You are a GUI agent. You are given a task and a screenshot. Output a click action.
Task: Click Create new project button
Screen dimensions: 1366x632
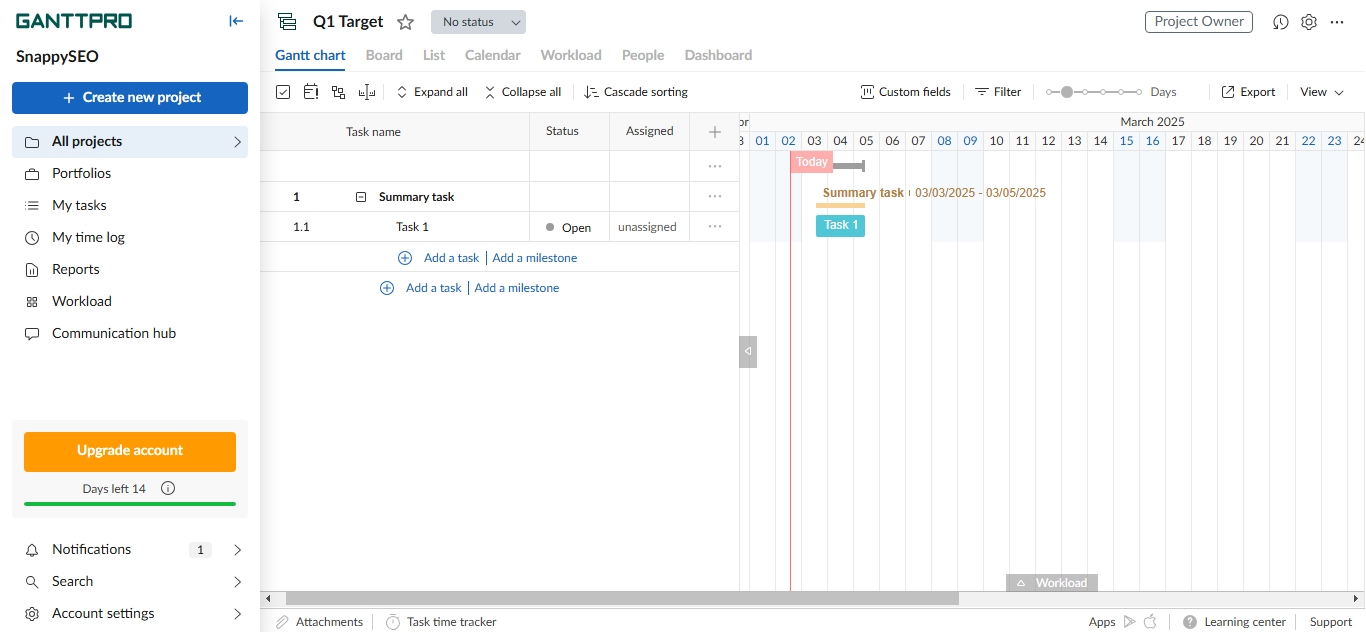tap(130, 98)
